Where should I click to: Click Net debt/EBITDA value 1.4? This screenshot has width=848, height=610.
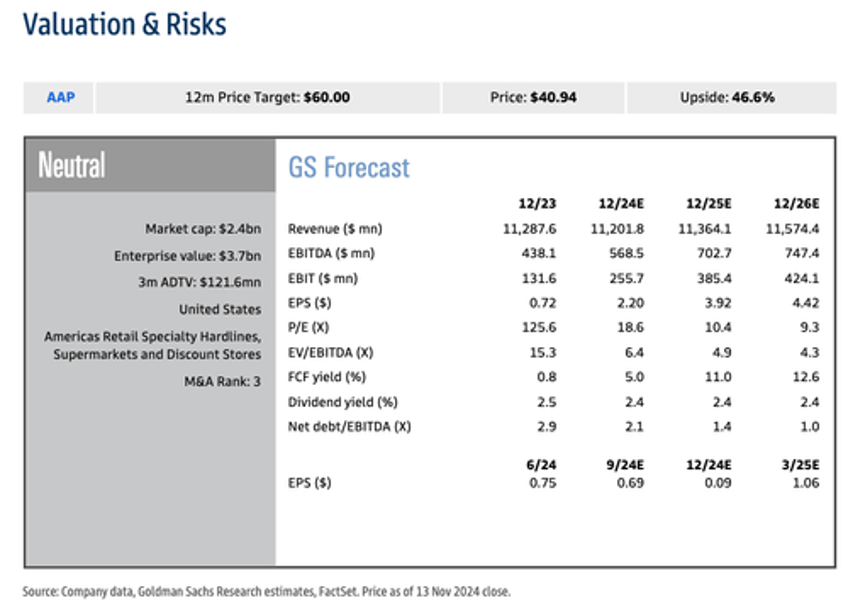click(721, 427)
